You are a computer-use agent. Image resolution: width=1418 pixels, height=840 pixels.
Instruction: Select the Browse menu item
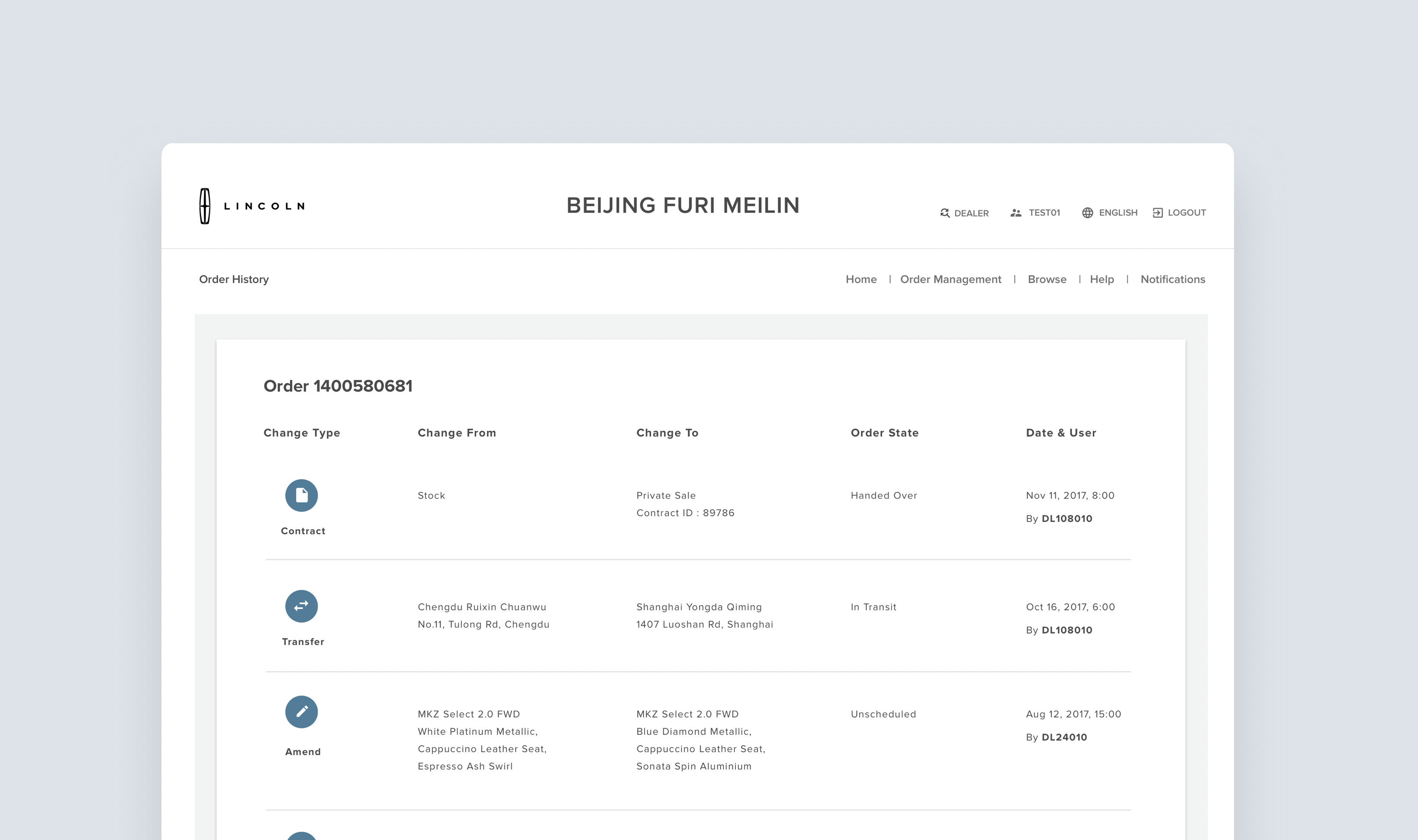point(1047,279)
